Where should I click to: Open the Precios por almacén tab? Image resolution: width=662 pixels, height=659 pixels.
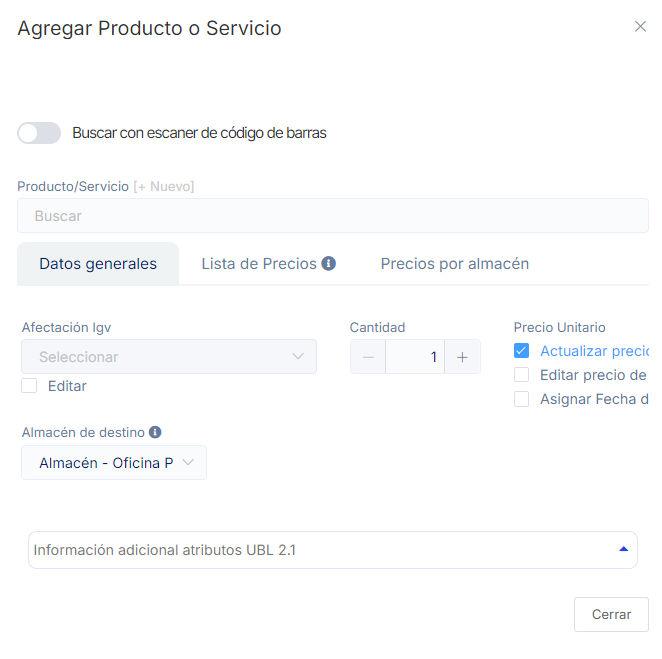pyautogui.click(x=454, y=264)
